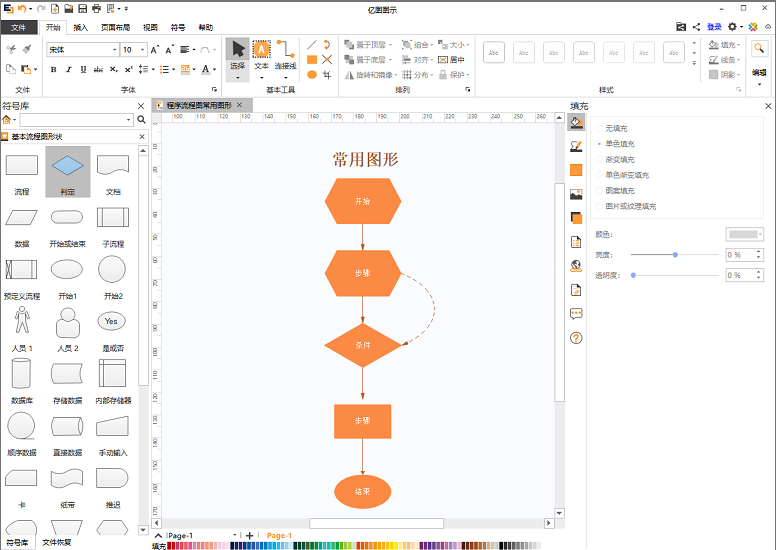Select the single color gradient fill option
The height and width of the screenshot is (550, 776).
tap(599, 175)
